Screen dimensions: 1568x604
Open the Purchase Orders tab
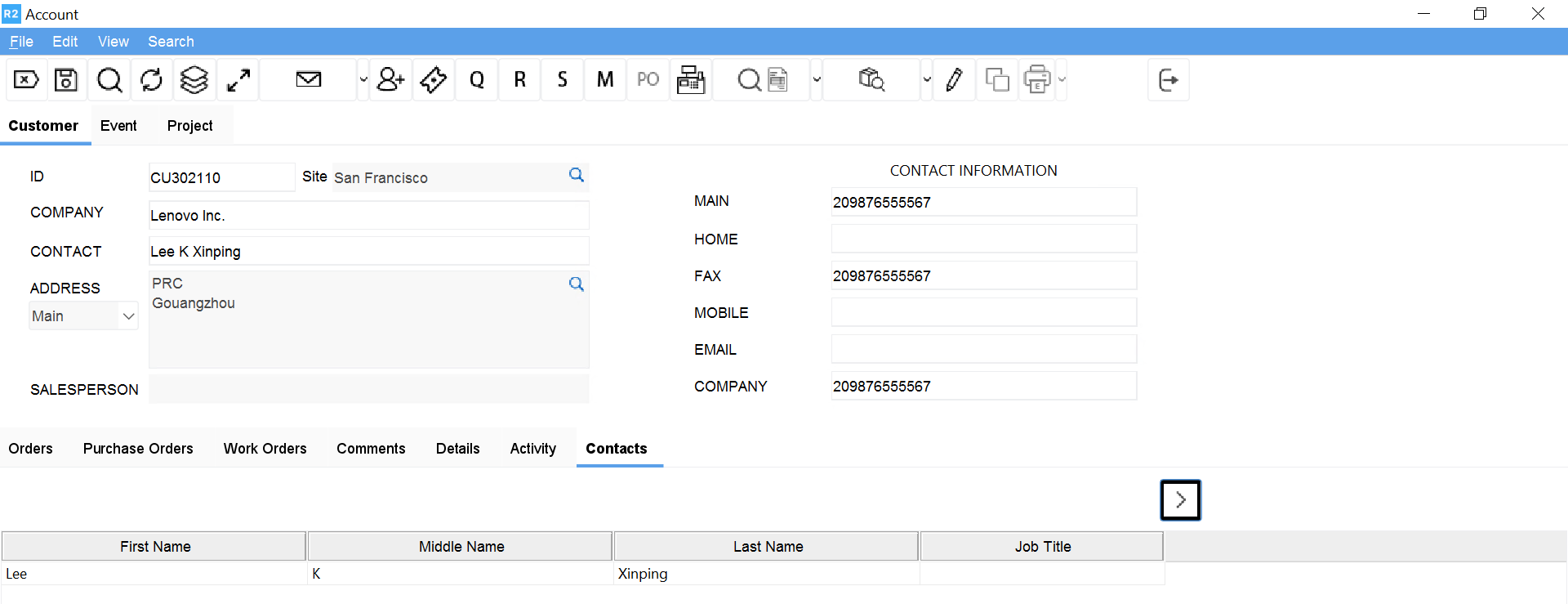138,449
